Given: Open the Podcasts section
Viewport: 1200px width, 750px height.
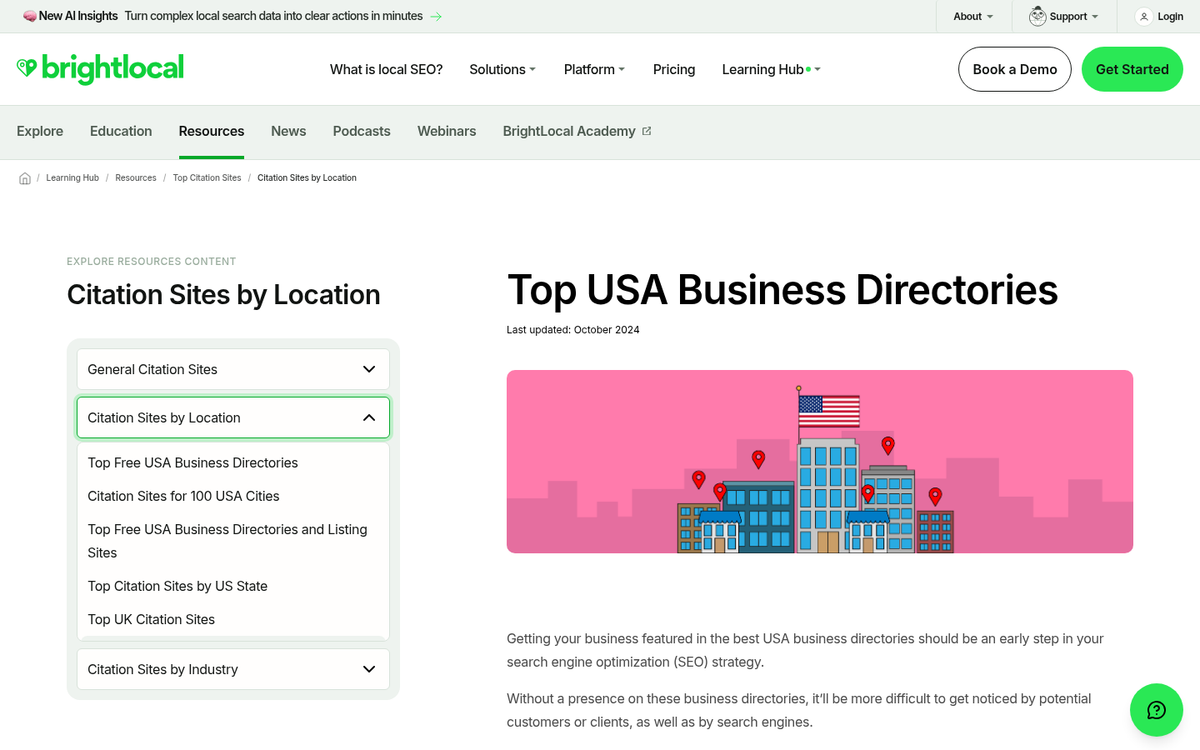Looking at the screenshot, I should point(361,131).
